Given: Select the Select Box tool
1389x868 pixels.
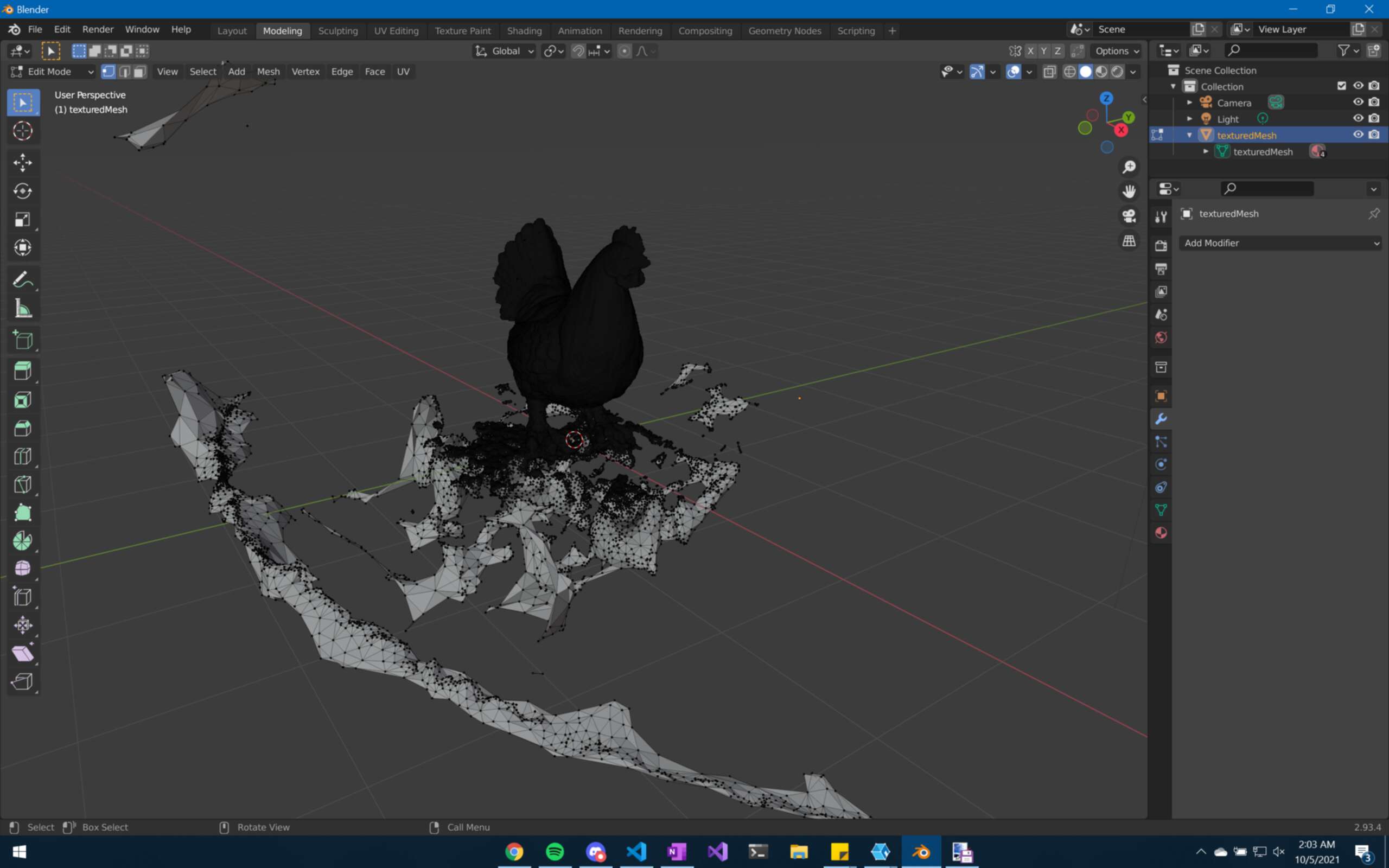Looking at the screenshot, I should click(x=23, y=103).
